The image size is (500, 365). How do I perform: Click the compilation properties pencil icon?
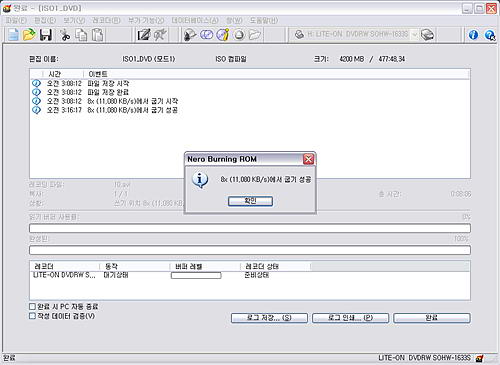click(144, 35)
